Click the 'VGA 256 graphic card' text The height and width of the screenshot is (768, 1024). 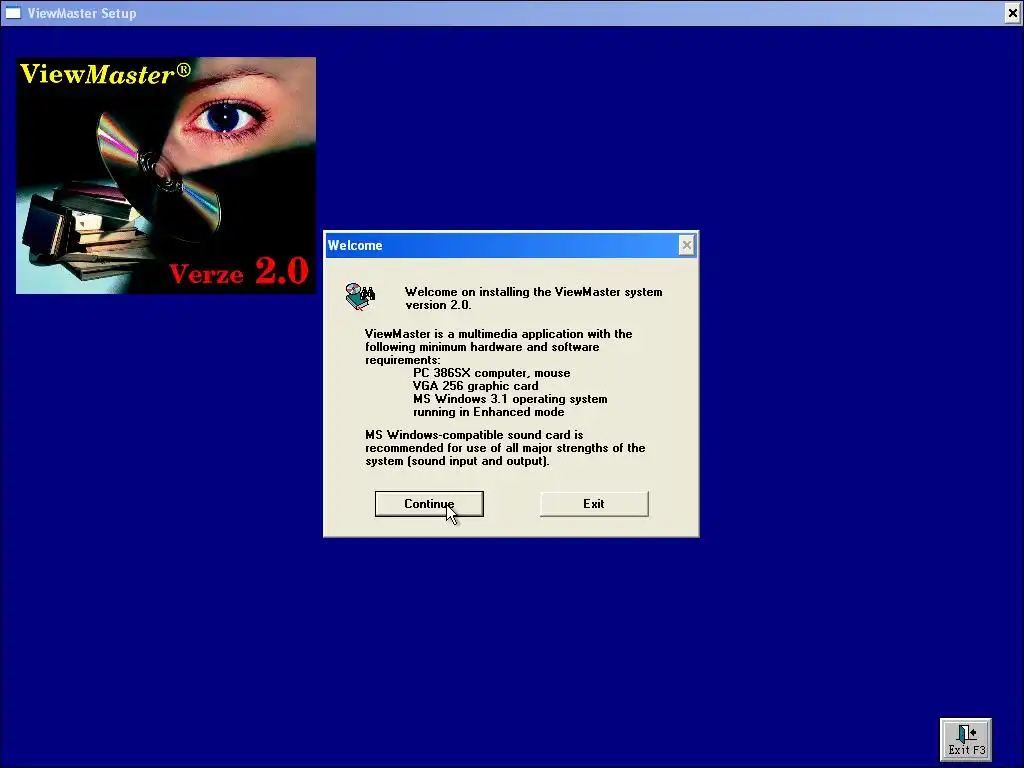[475, 386]
